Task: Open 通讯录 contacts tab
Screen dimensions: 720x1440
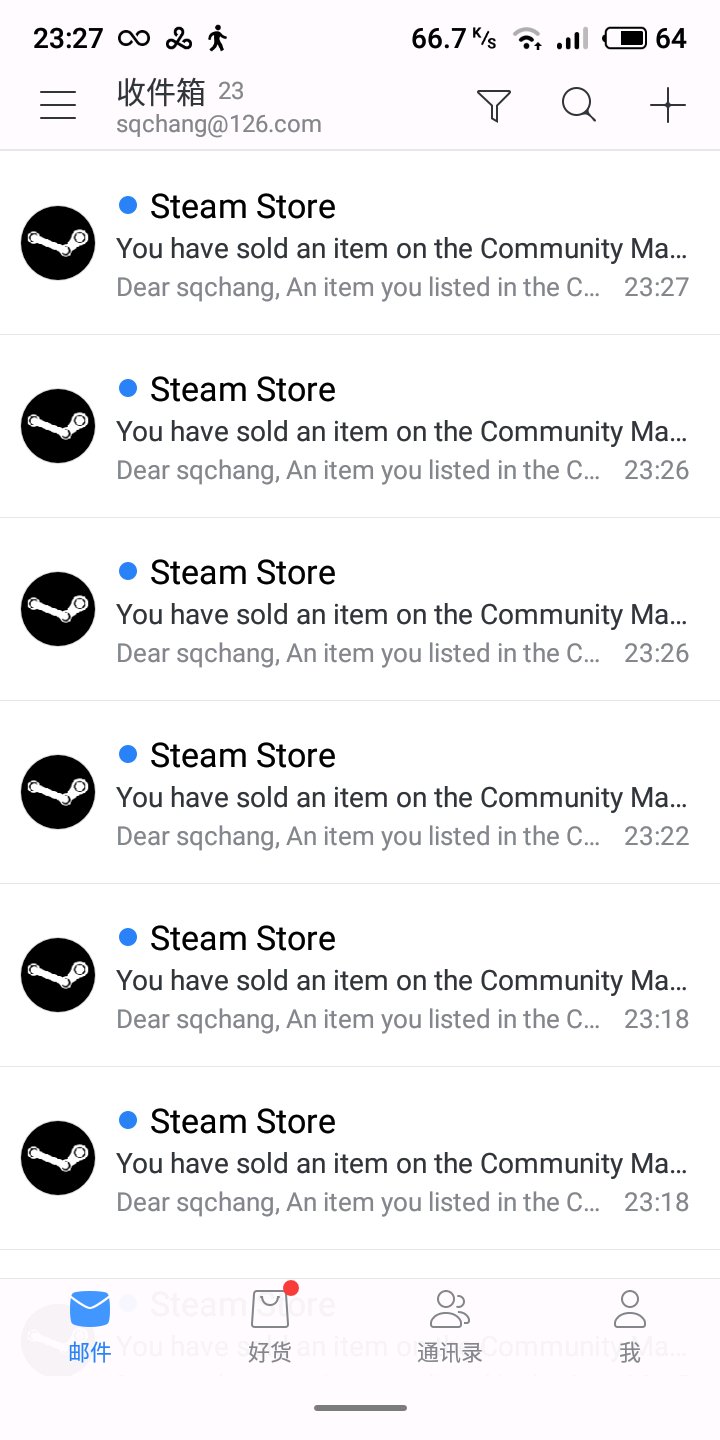Action: tap(450, 1326)
